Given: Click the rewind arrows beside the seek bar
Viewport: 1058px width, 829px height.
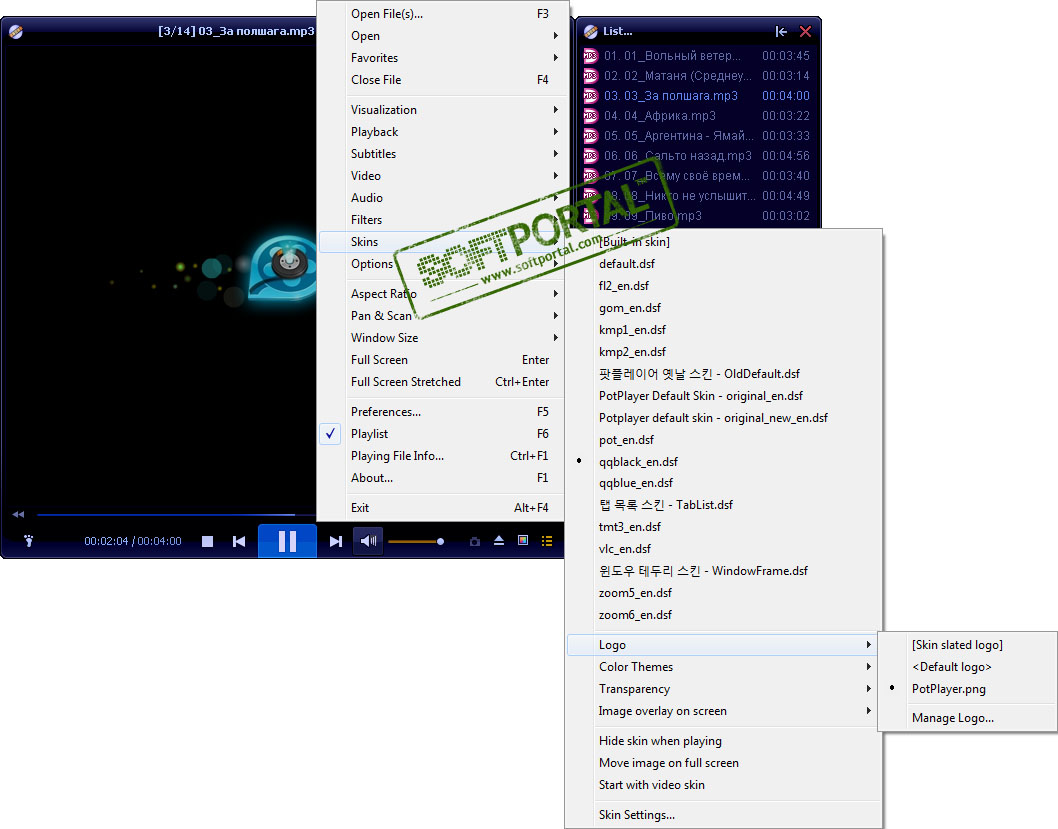Looking at the screenshot, I should tap(18, 515).
